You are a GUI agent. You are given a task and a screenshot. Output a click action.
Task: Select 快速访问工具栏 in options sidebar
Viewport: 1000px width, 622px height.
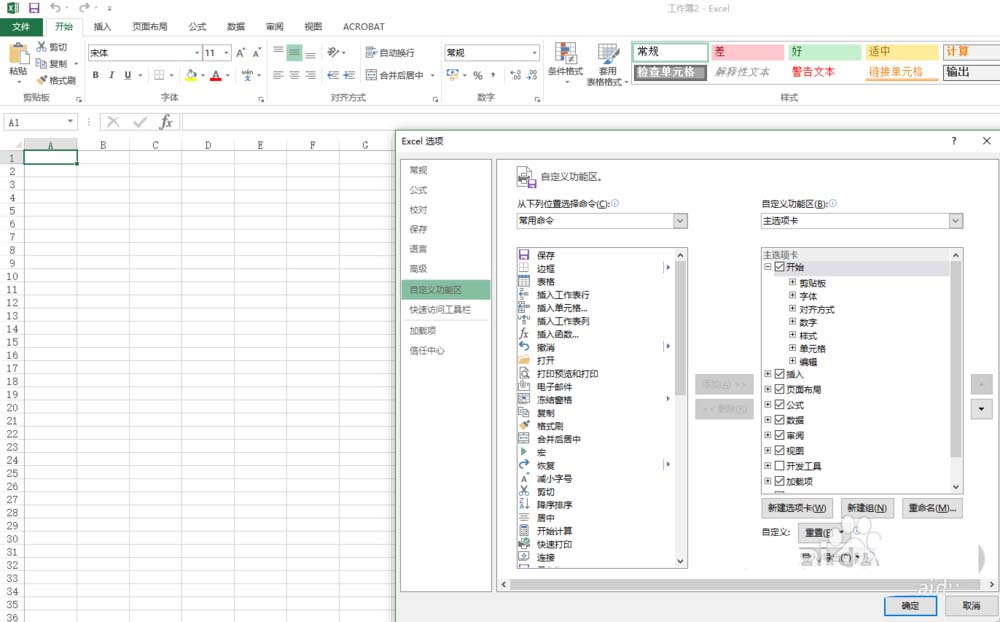point(440,309)
